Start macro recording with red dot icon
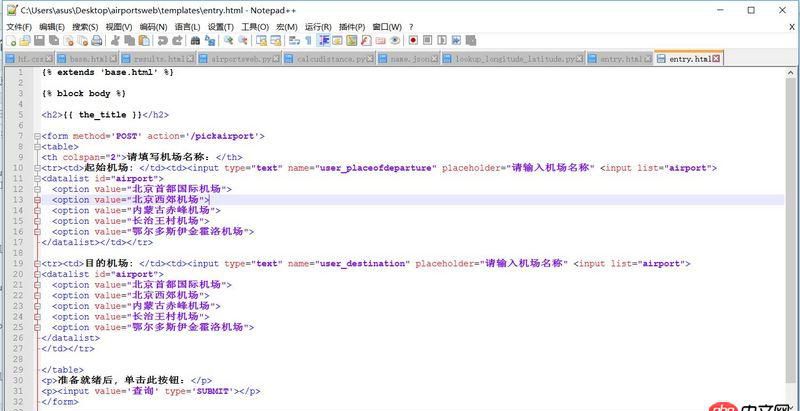The width and height of the screenshot is (800, 411). pos(413,41)
